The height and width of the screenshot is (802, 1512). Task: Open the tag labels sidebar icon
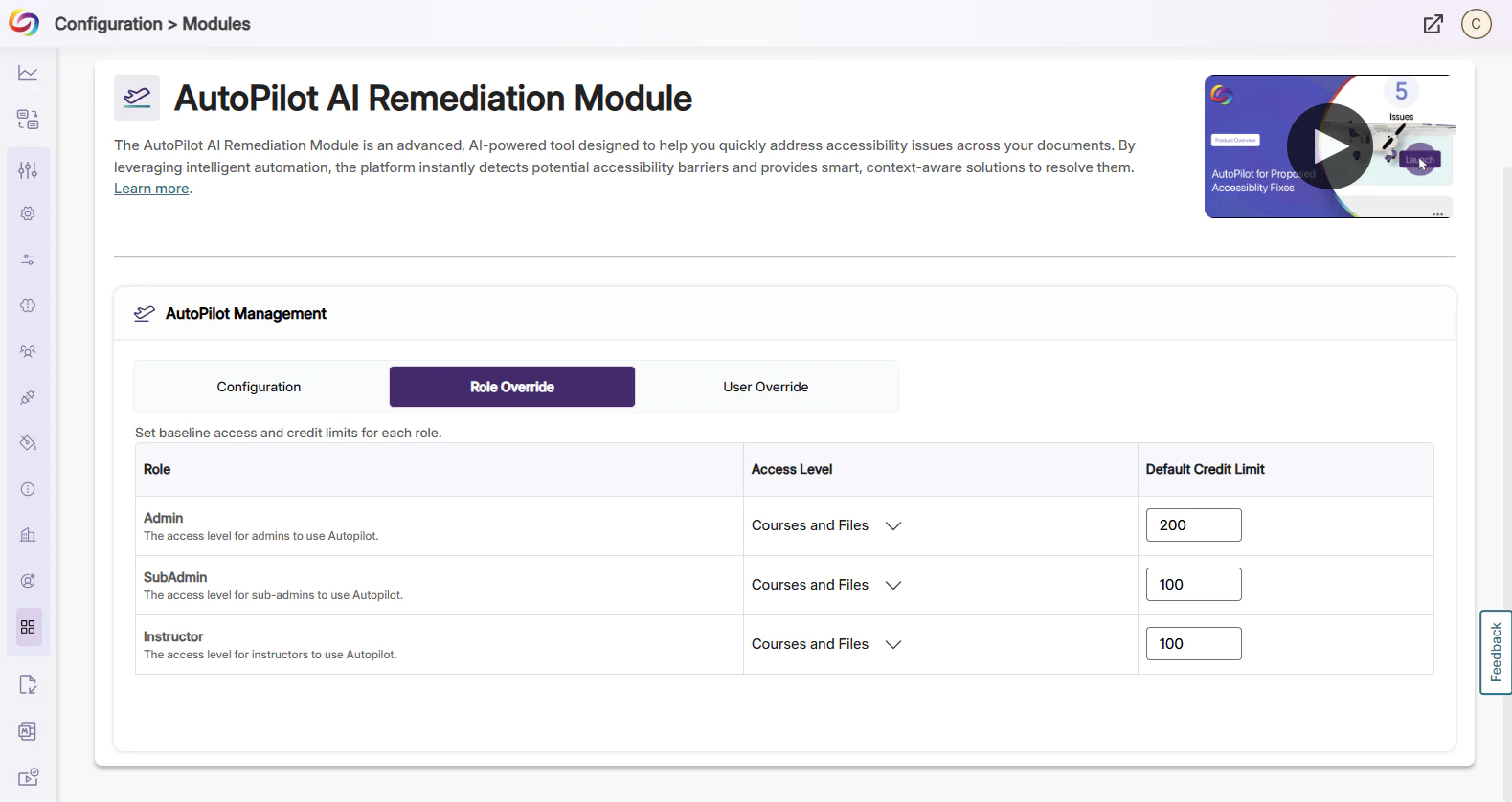[x=28, y=443]
